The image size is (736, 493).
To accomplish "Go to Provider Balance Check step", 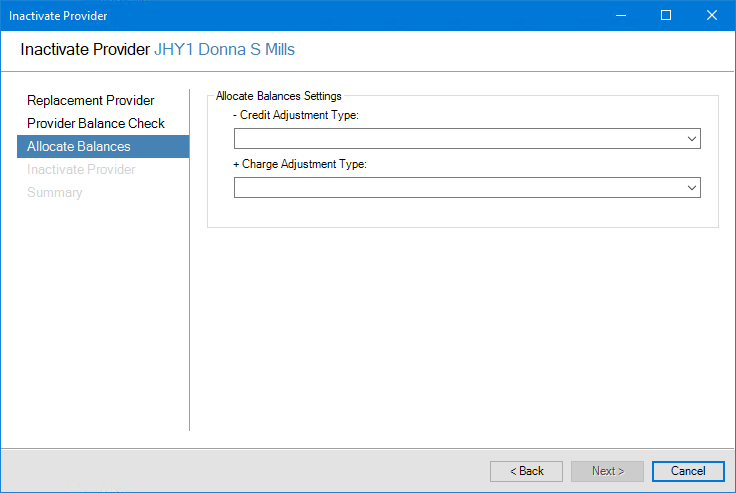I will (x=96, y=123).
